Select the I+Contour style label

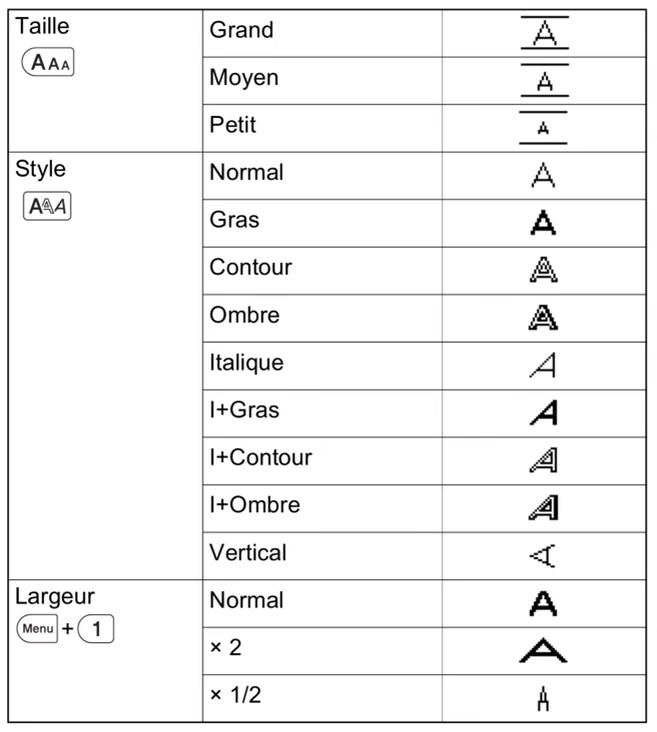tap(260, 458)
